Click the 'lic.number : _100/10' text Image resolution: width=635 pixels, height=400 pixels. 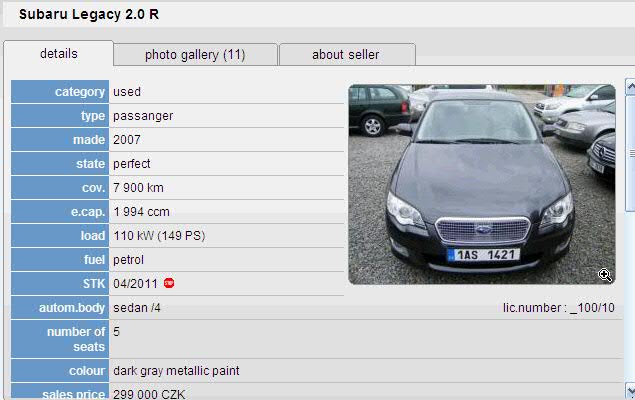[x=559, y=308]
